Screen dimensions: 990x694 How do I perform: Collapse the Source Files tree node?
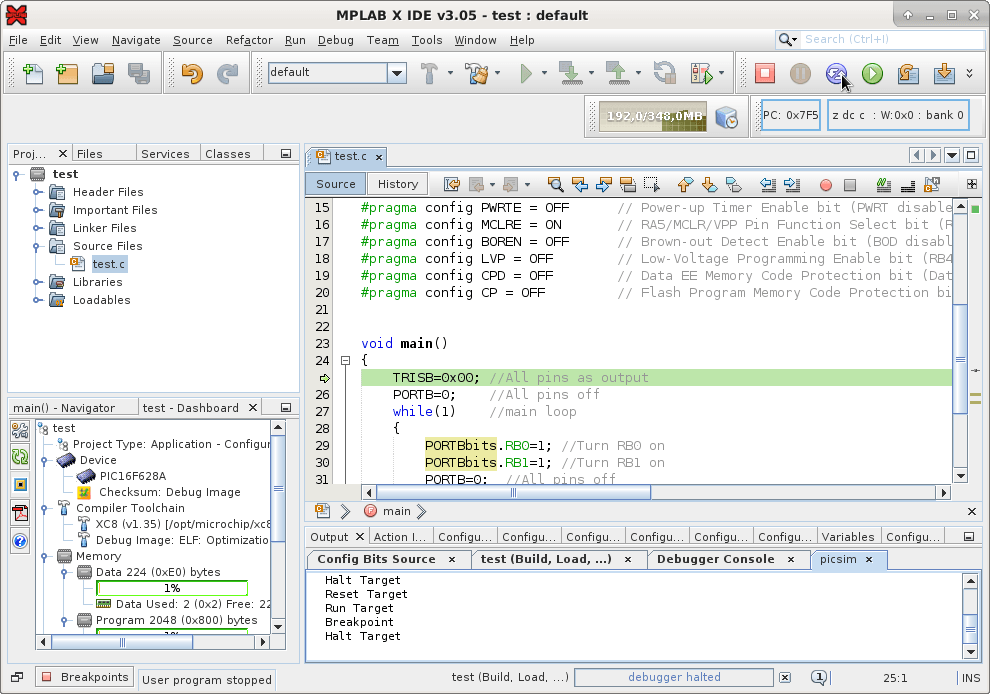(x=37, y=246)
